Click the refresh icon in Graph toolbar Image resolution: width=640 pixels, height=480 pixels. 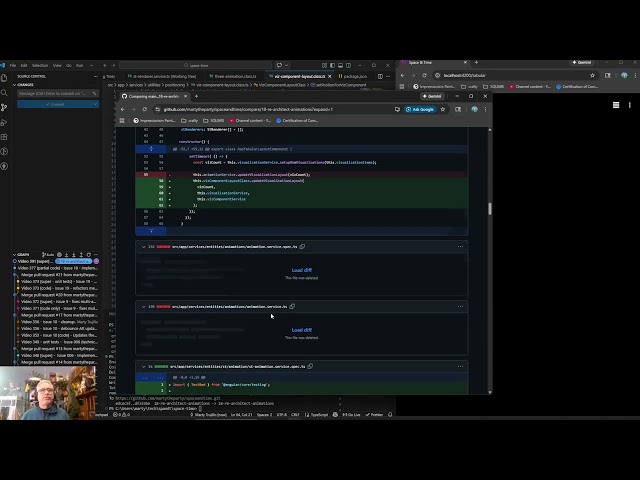click(89, 255)
